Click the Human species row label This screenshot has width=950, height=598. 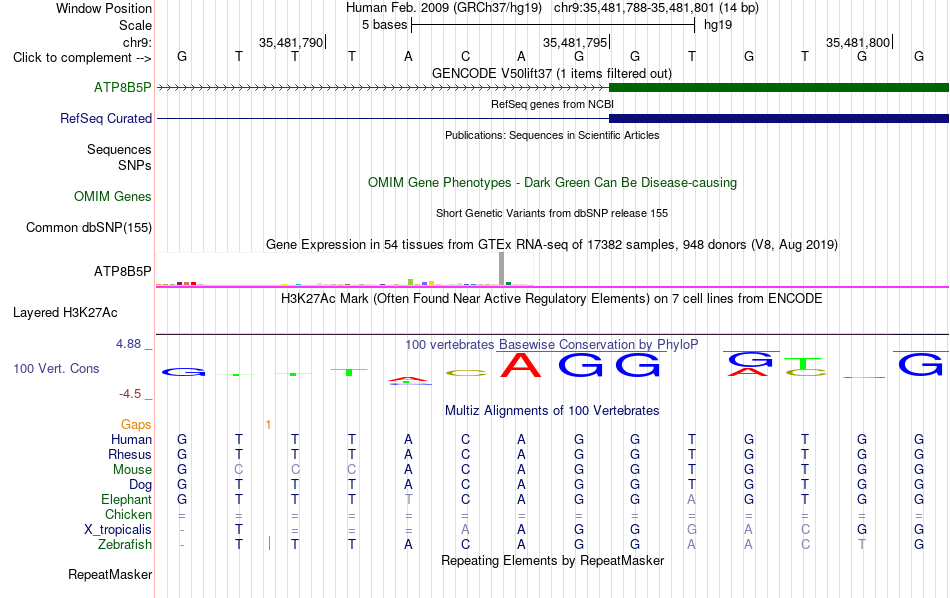(x=131, y=439)
